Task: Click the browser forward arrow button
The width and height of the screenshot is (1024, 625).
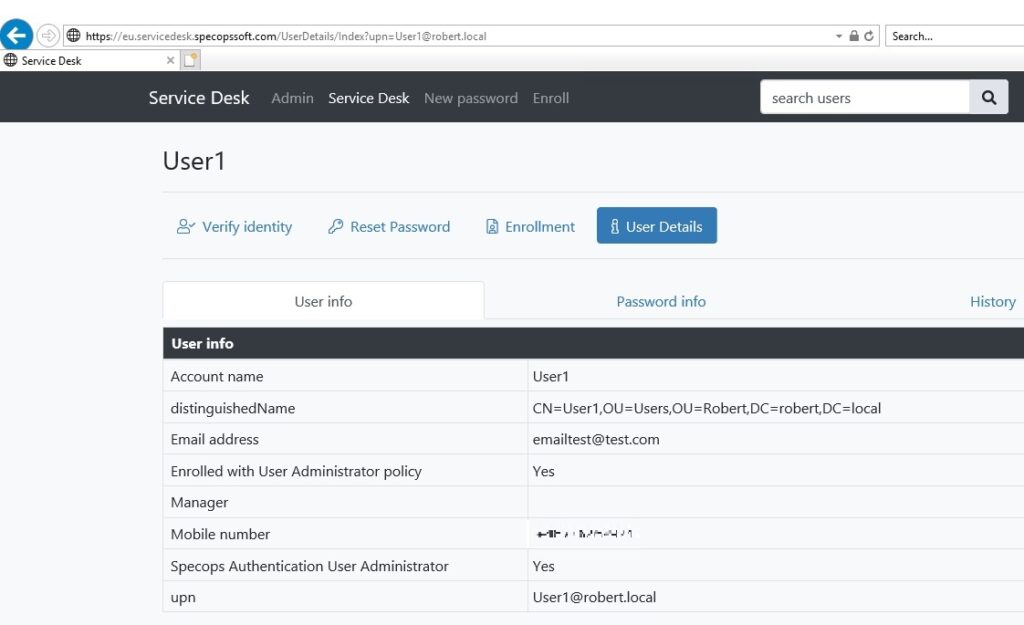Action: coord(48,35)
